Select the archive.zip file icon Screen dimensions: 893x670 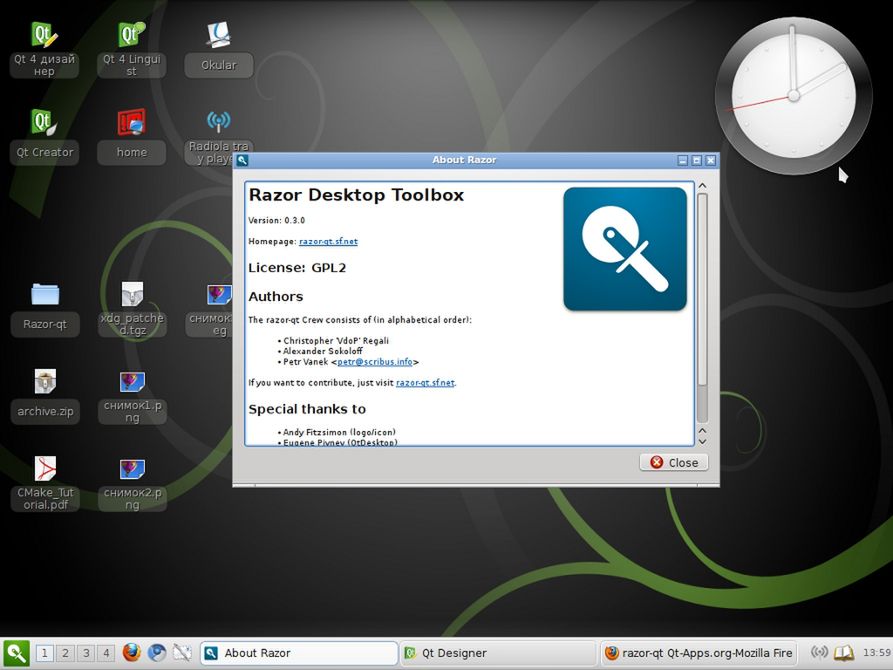45,395
